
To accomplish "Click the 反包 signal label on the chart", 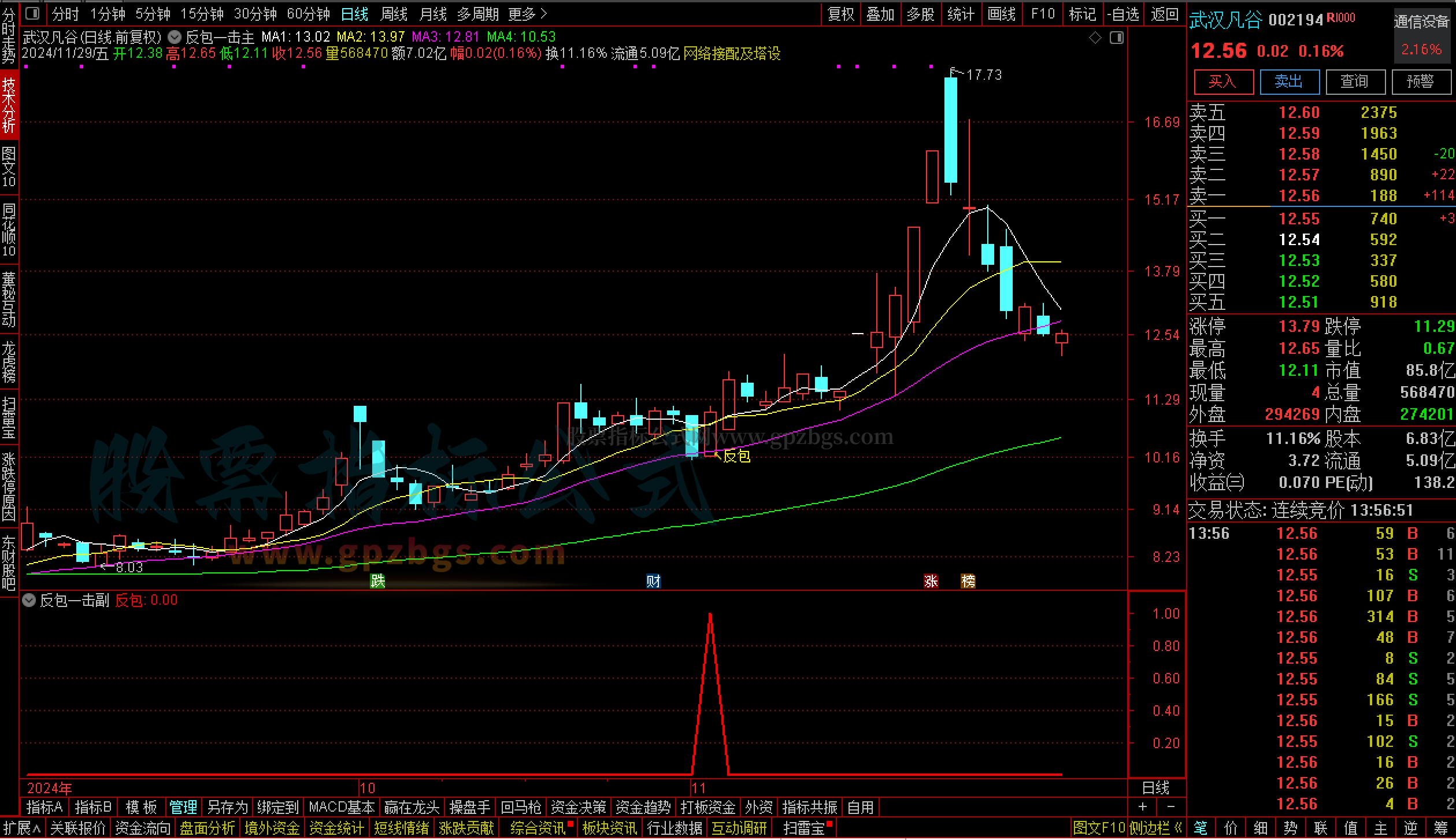I will [736, 457].
